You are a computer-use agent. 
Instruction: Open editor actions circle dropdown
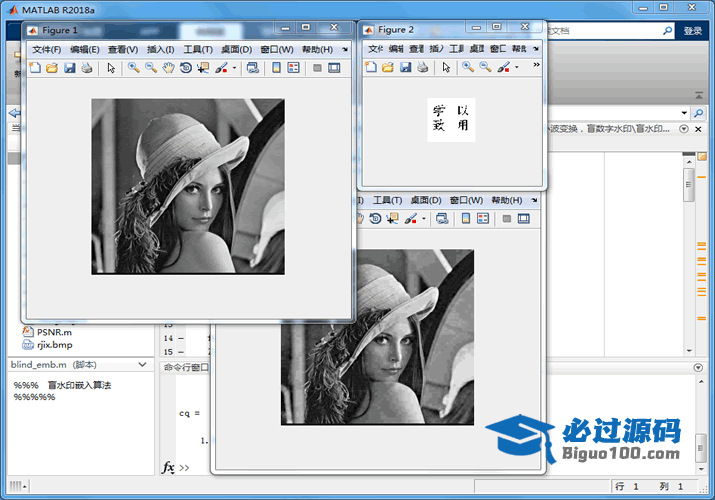click(684, 129)
